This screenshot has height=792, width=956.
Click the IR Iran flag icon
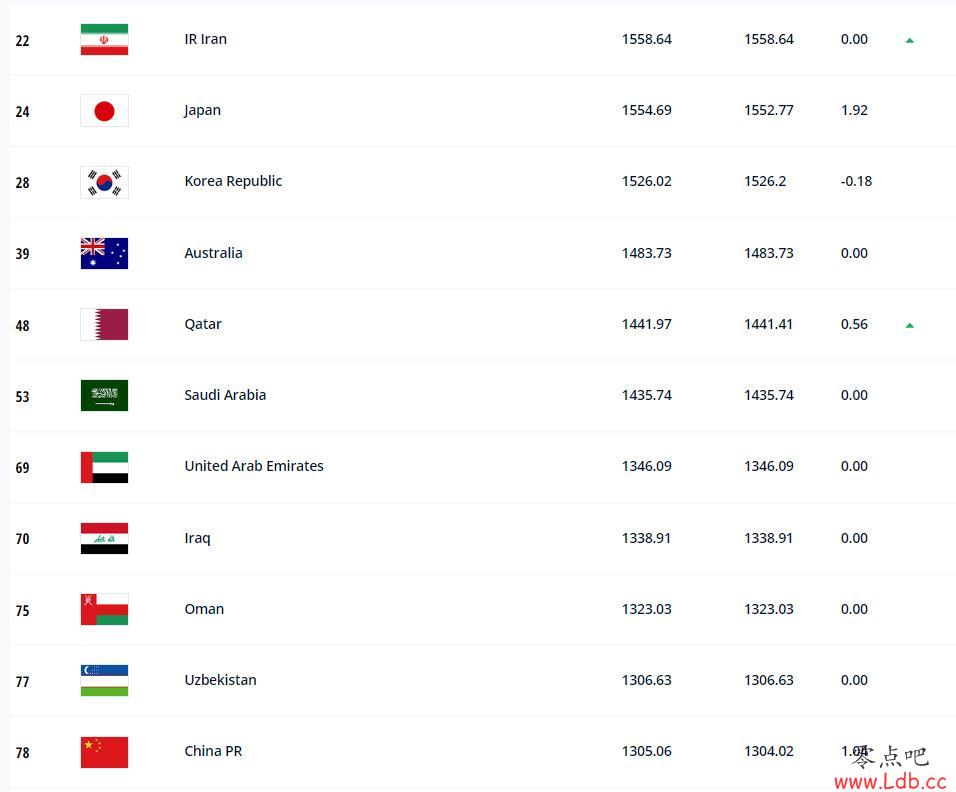104,40
